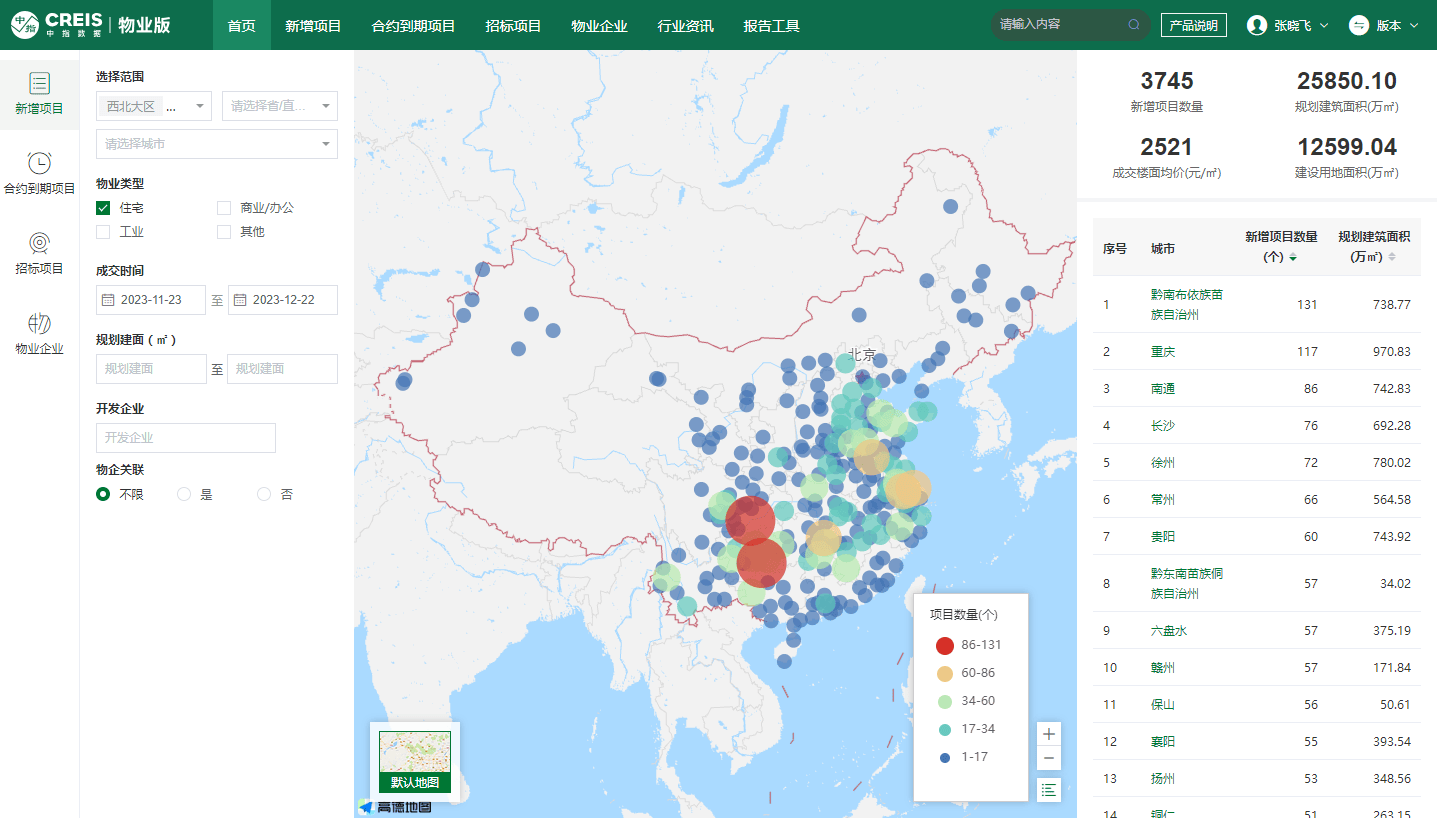Image resolution: width=1437 pixels, height=818 pixels.
Task: Select the 招标项目 sidebar icon
Action: click(x=39, y=244)
